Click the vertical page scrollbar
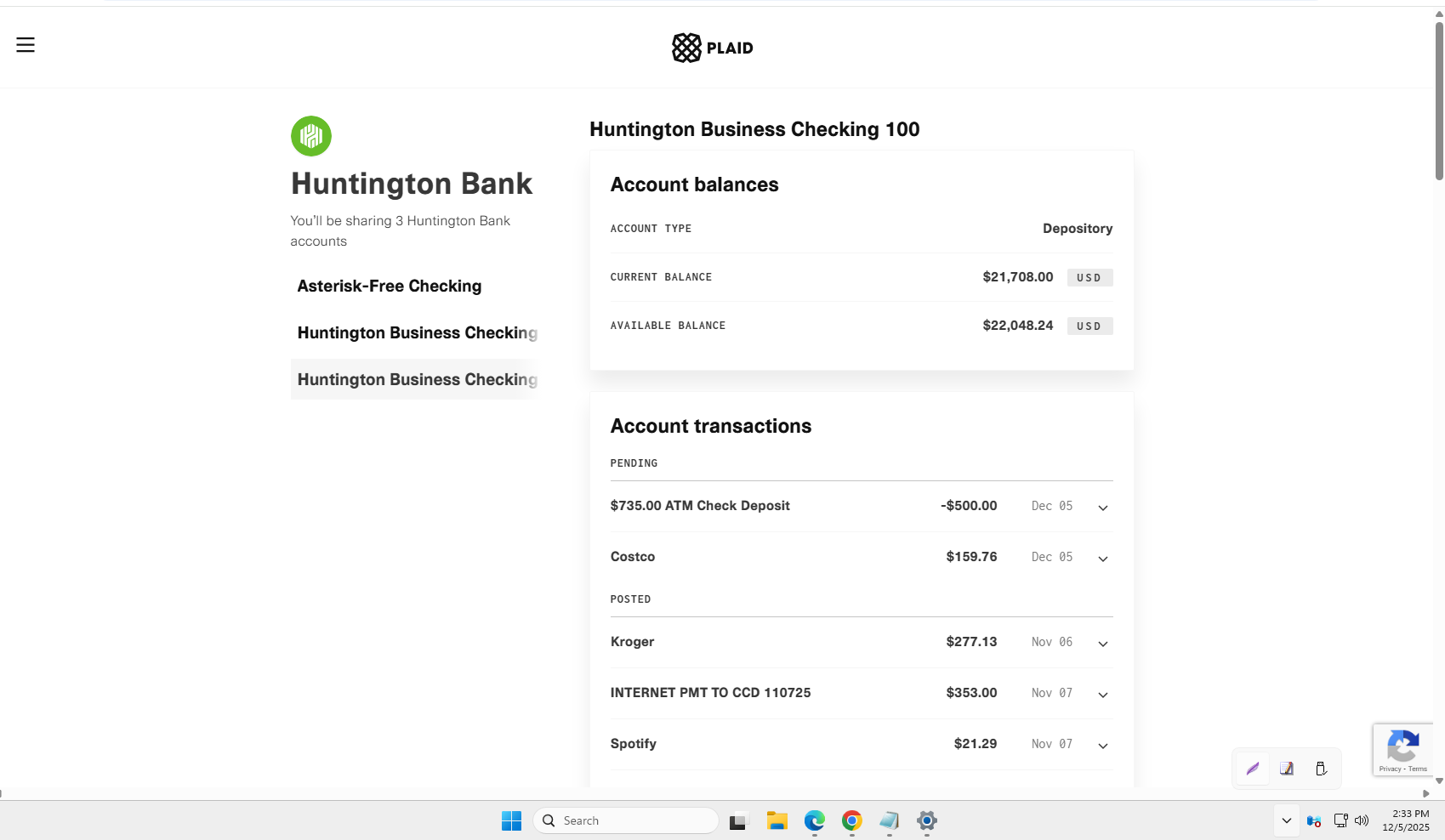Image resolution: width=1445 pixels, height=840 pixels. pyautogui.click(x=1439, y=102)
